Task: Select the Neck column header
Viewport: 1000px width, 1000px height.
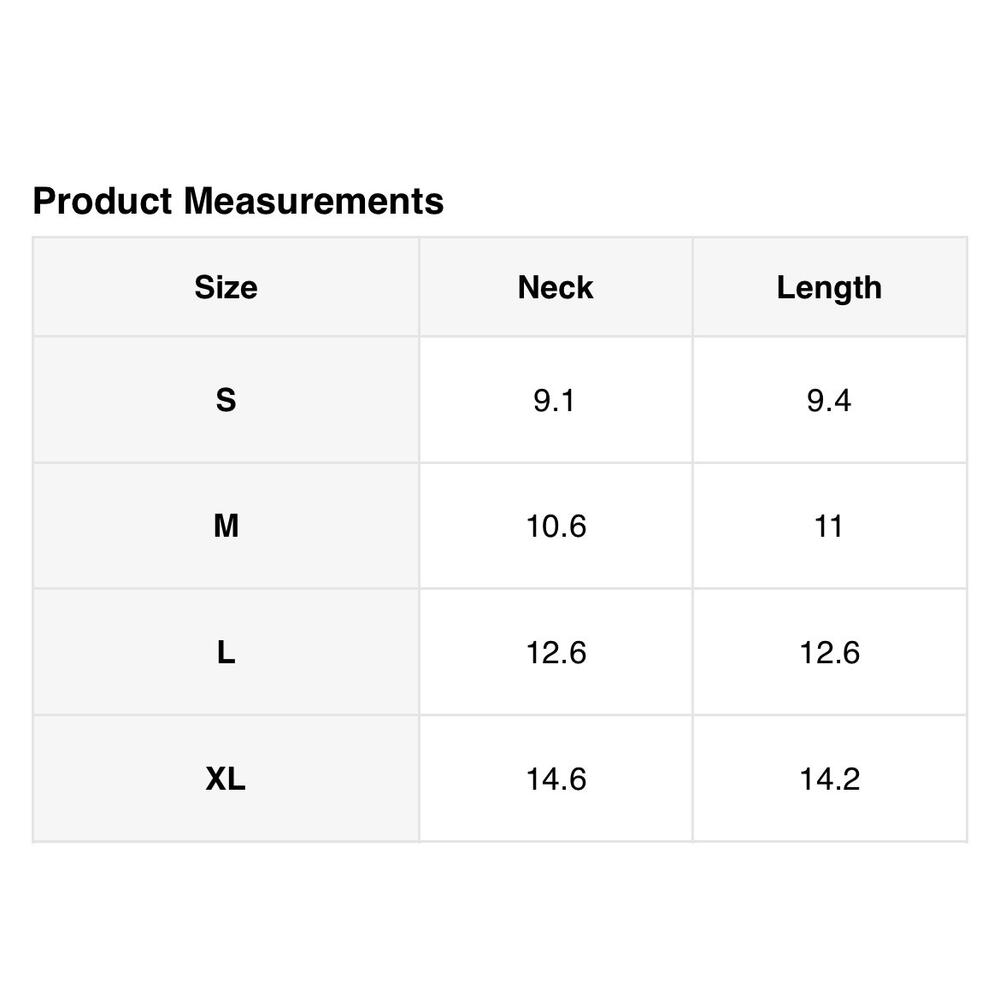Action: [x=555, y=288]
